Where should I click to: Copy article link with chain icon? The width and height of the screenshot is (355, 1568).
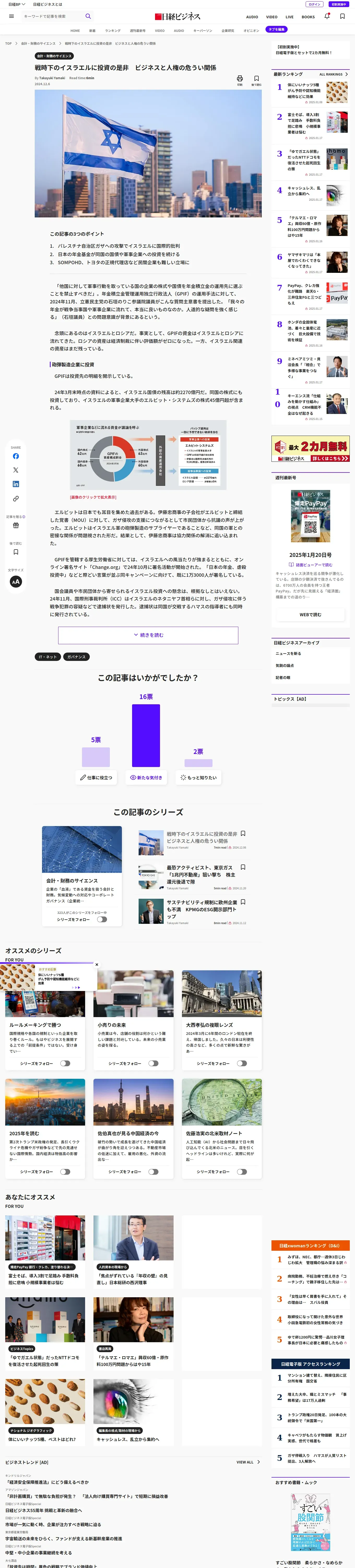[16, 499]
